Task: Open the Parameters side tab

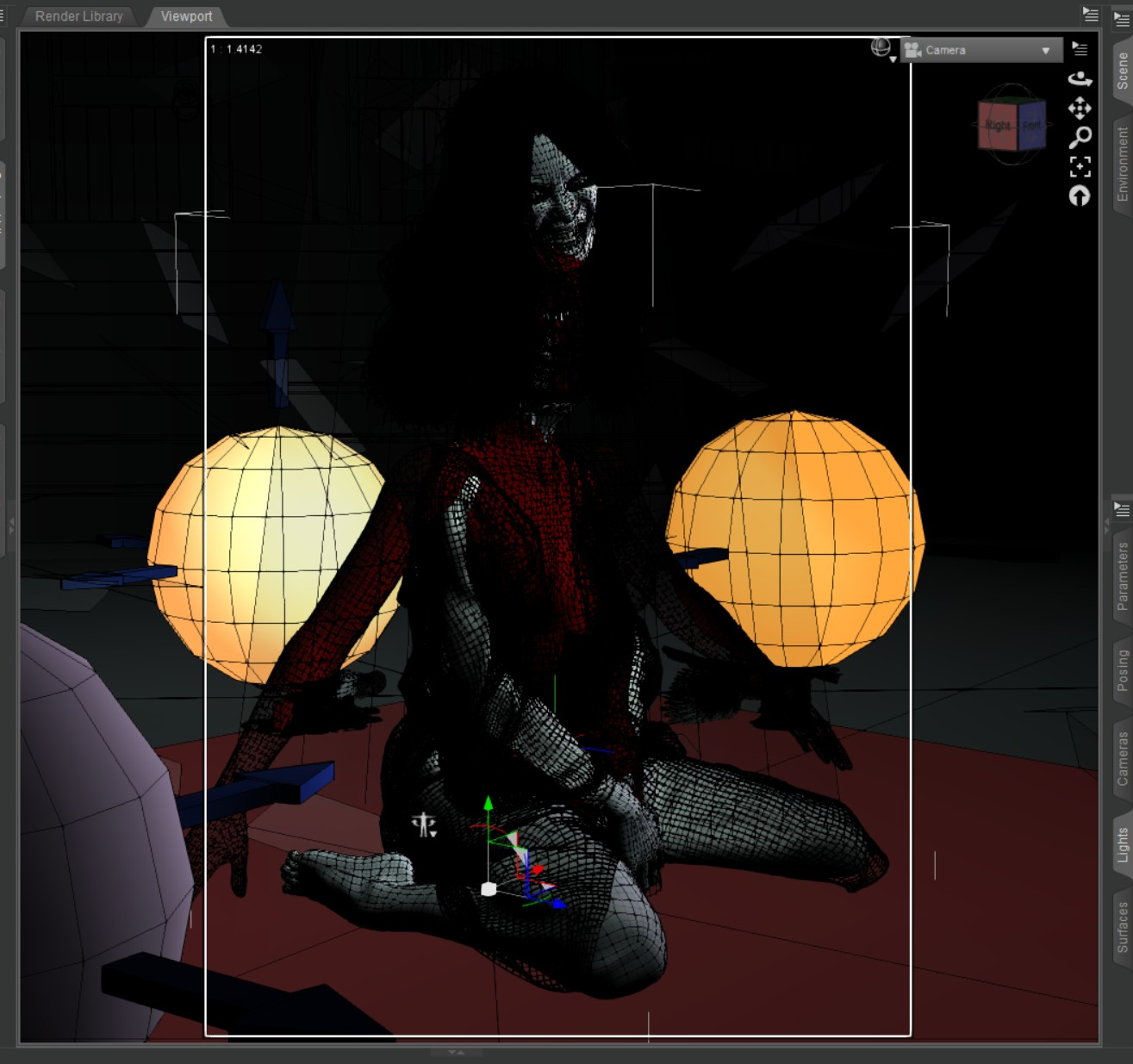Action: click(x=1122, y=576)
